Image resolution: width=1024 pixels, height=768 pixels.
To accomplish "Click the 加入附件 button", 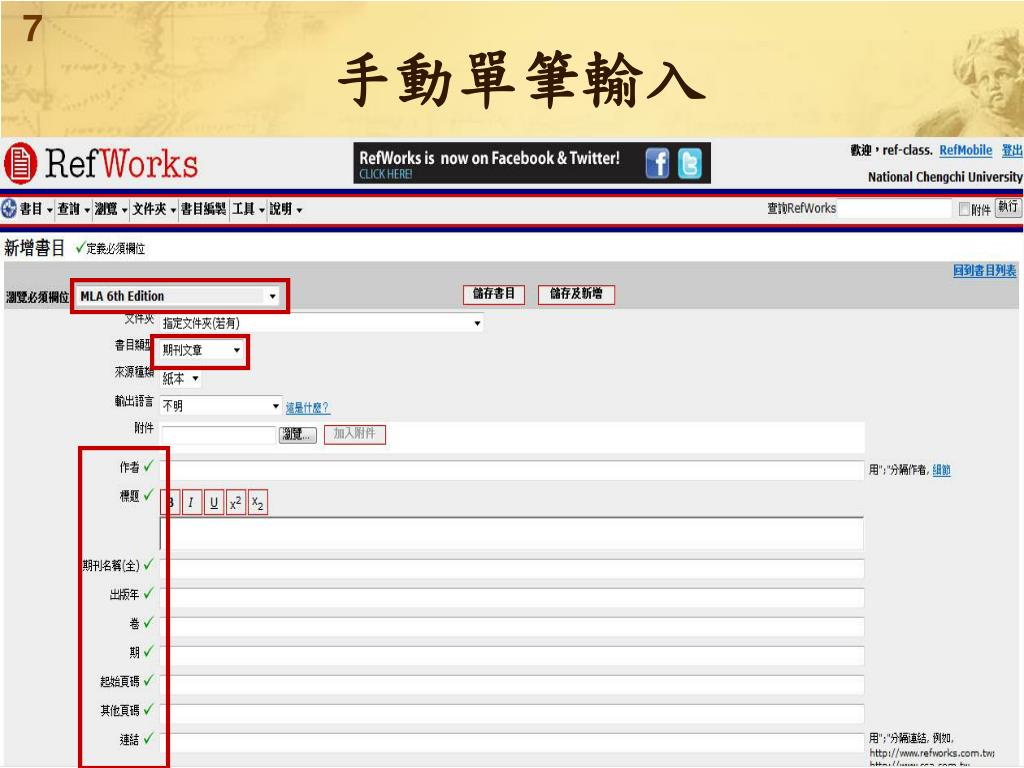I will coord(355,434).
